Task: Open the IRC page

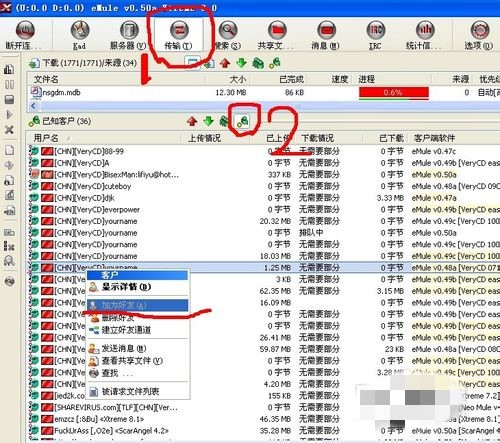Action: point(375,35)
